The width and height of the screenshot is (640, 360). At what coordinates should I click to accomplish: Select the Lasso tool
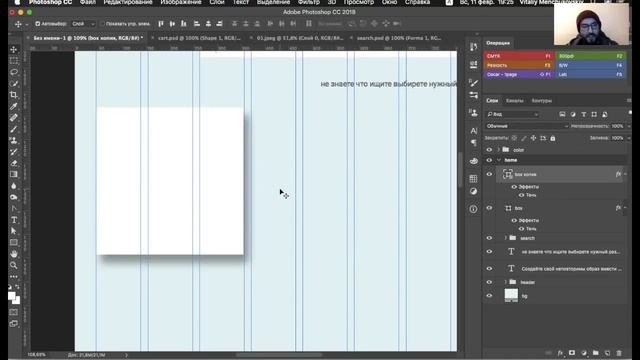coord(13,72)
